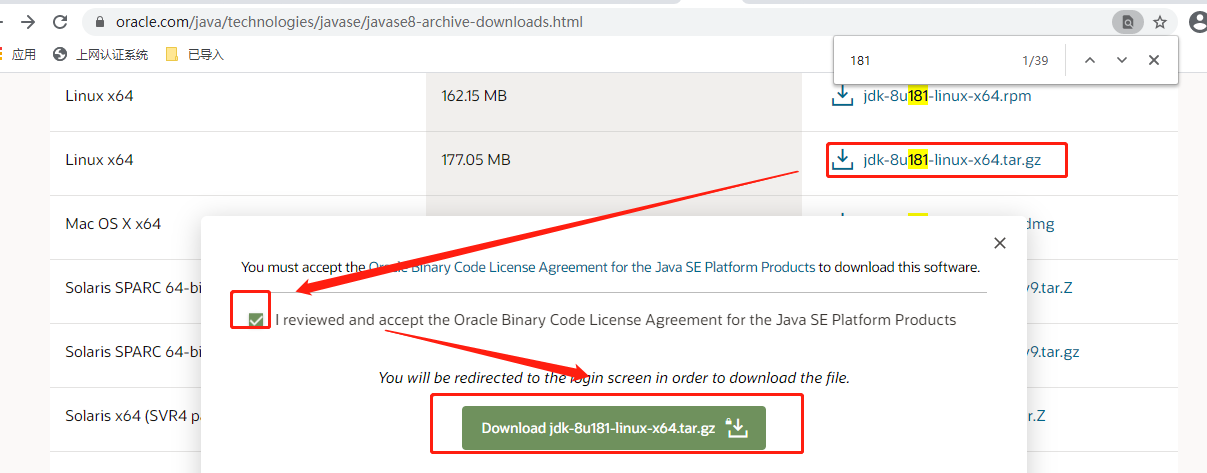Screen dimensions: 1207x473
Task: Click Linux x64 label in the 177.05 MB row
Action: 99,159
